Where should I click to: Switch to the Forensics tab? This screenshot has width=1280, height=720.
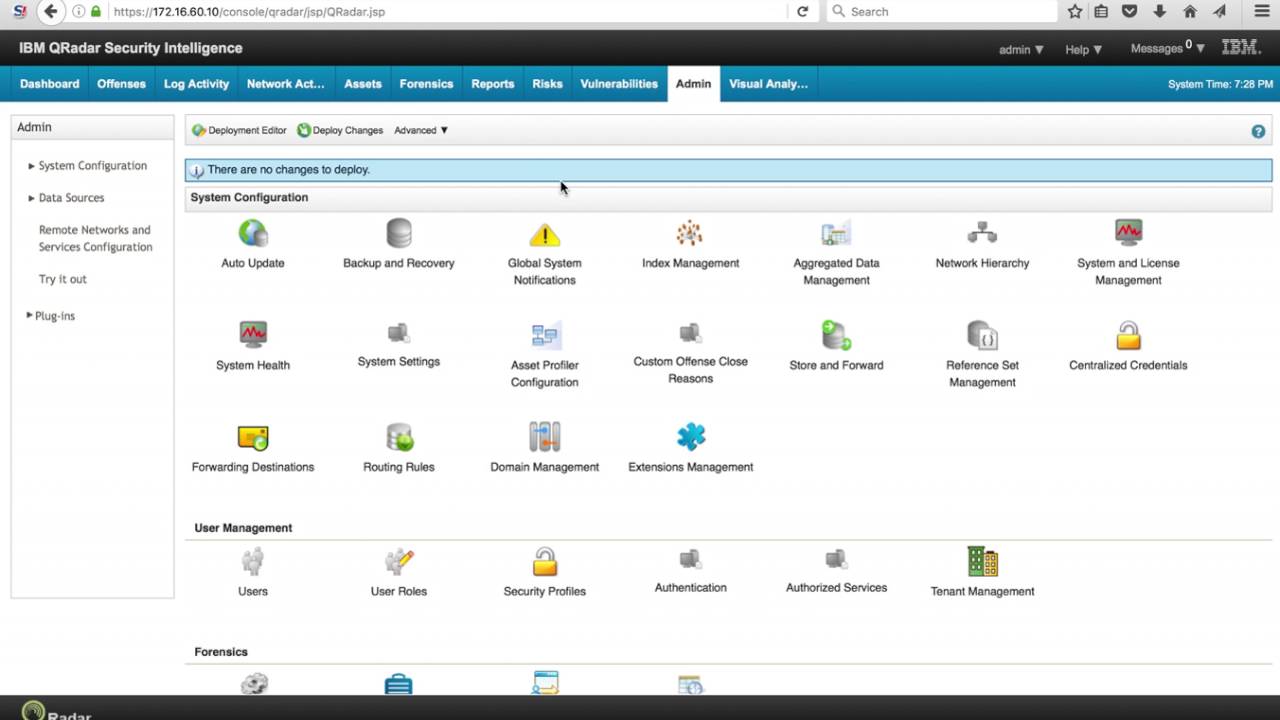[x=426, y=84]
